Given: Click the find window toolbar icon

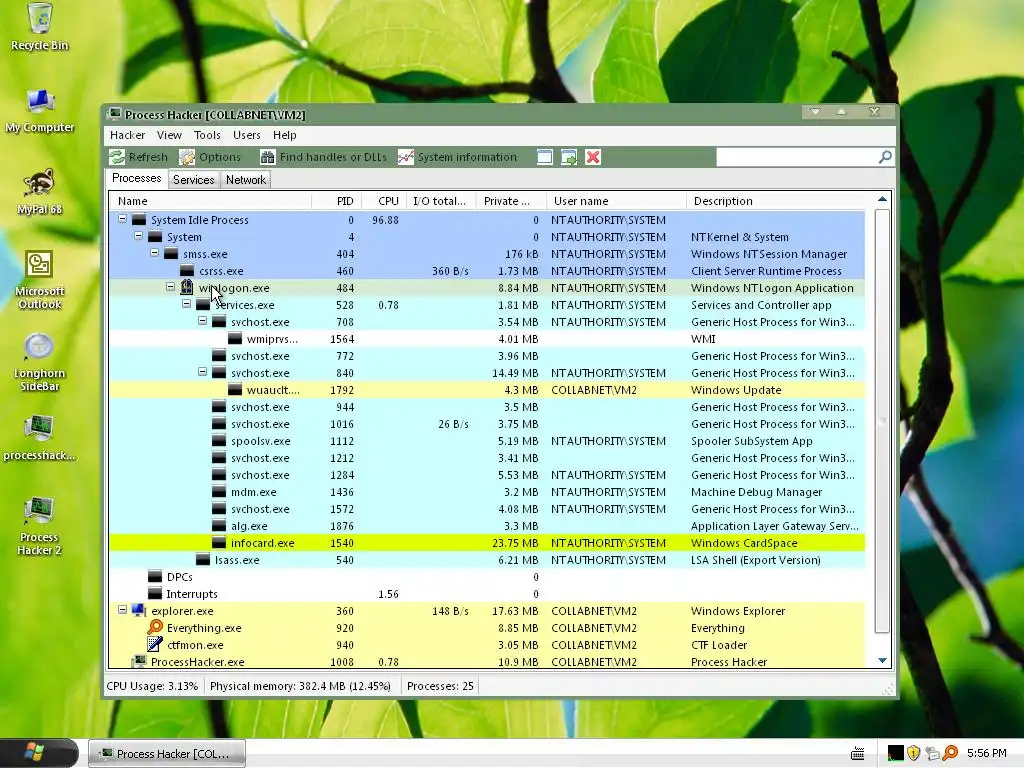Looking at the screenshot, I should click(x=545, y=157).
